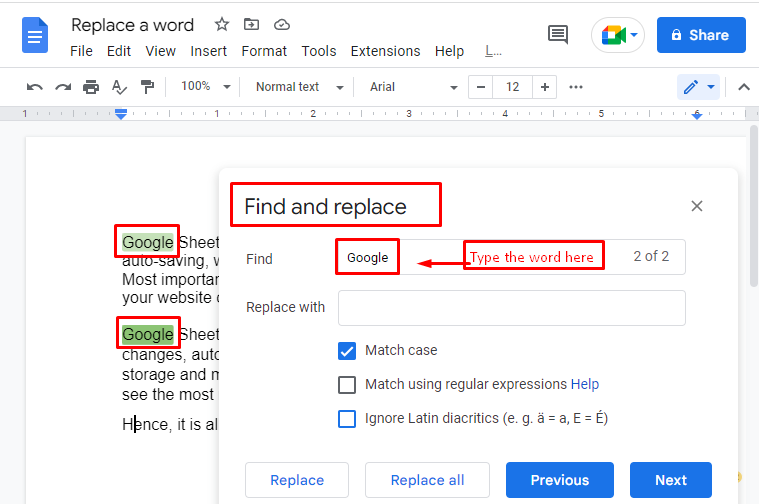Image resolution: width=759 pixels, height=504 pixels.
Task: Open the File menu
Action: pyautogui.click(x=81, y=51)
